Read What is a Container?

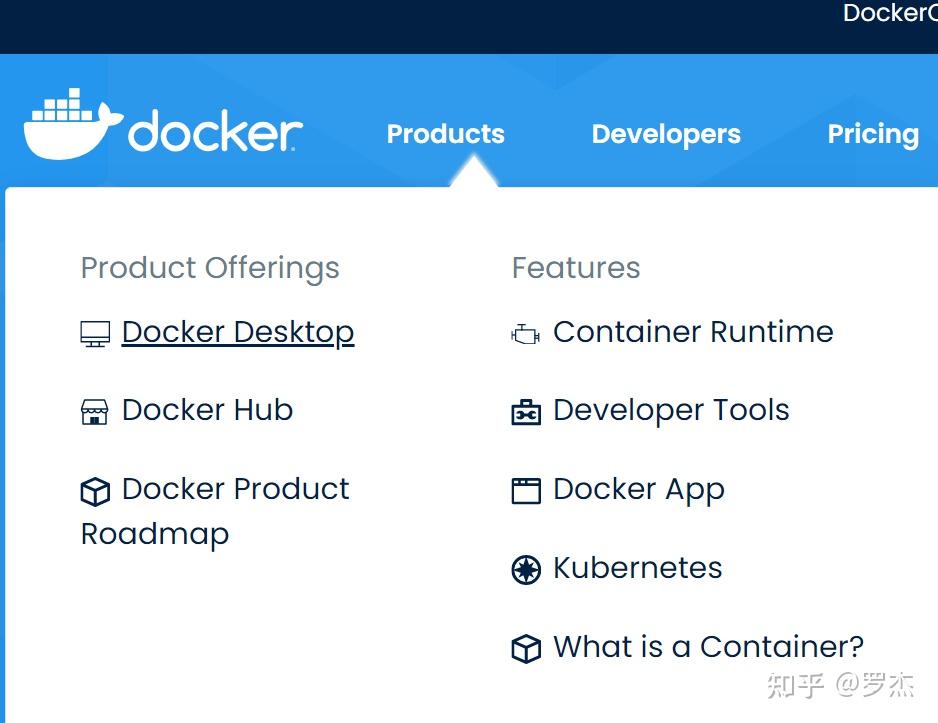tap(707, 647)
